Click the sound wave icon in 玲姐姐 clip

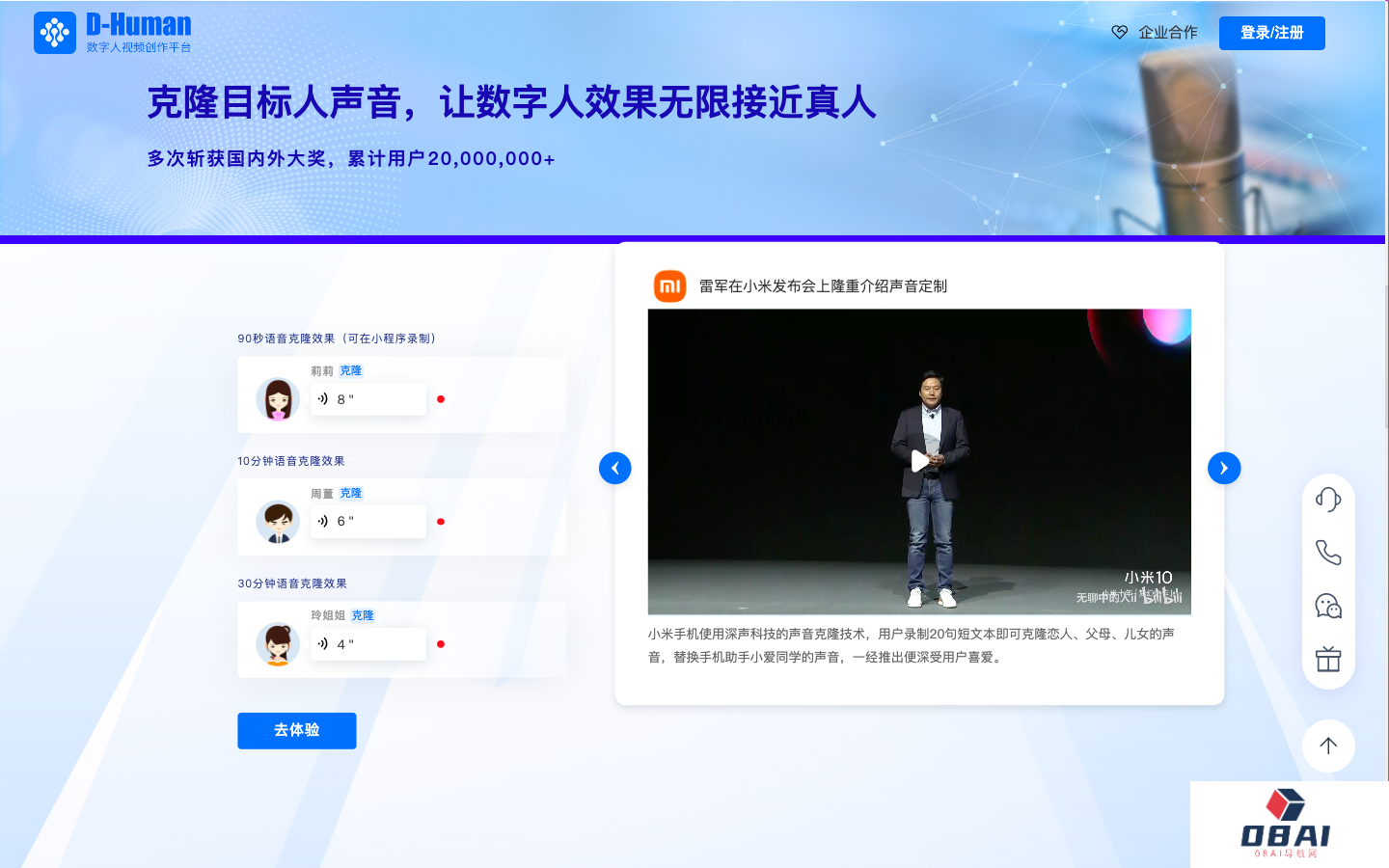pos(323,643)
